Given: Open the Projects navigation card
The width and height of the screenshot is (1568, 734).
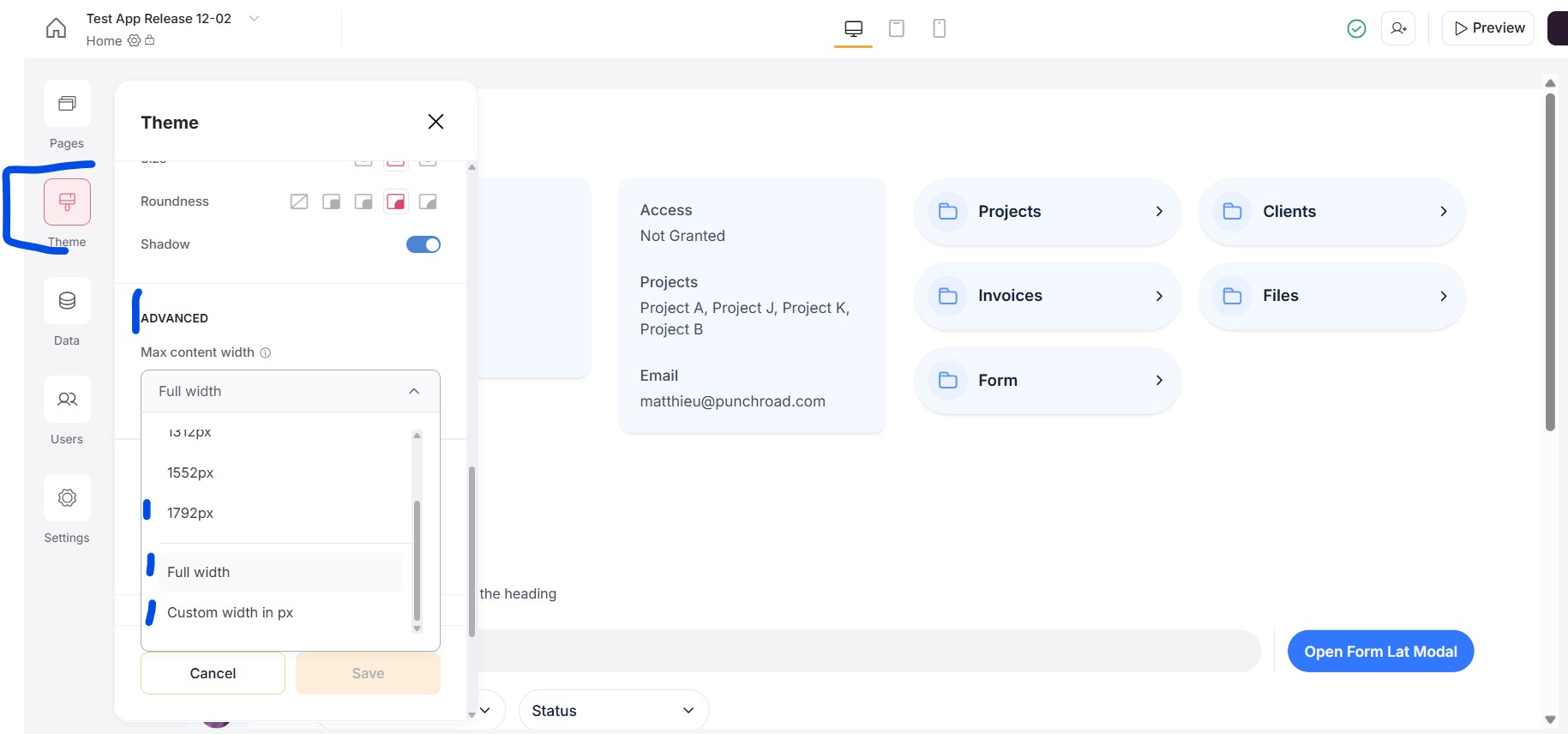Looking at the screenshot, I should pyautogui.click(x=1048, y=211).
